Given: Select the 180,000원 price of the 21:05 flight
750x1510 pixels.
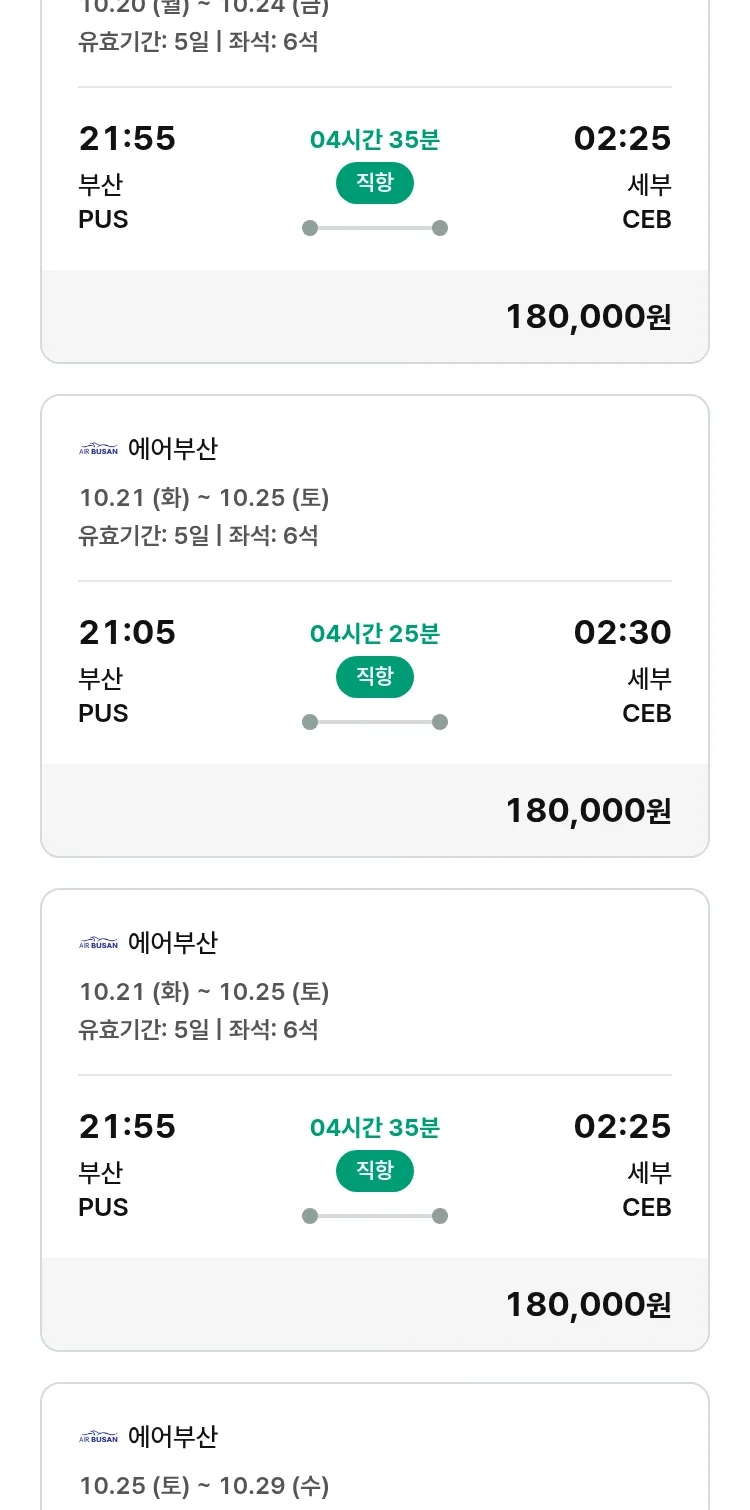Looking at the screenshot, I should (588, 810).
